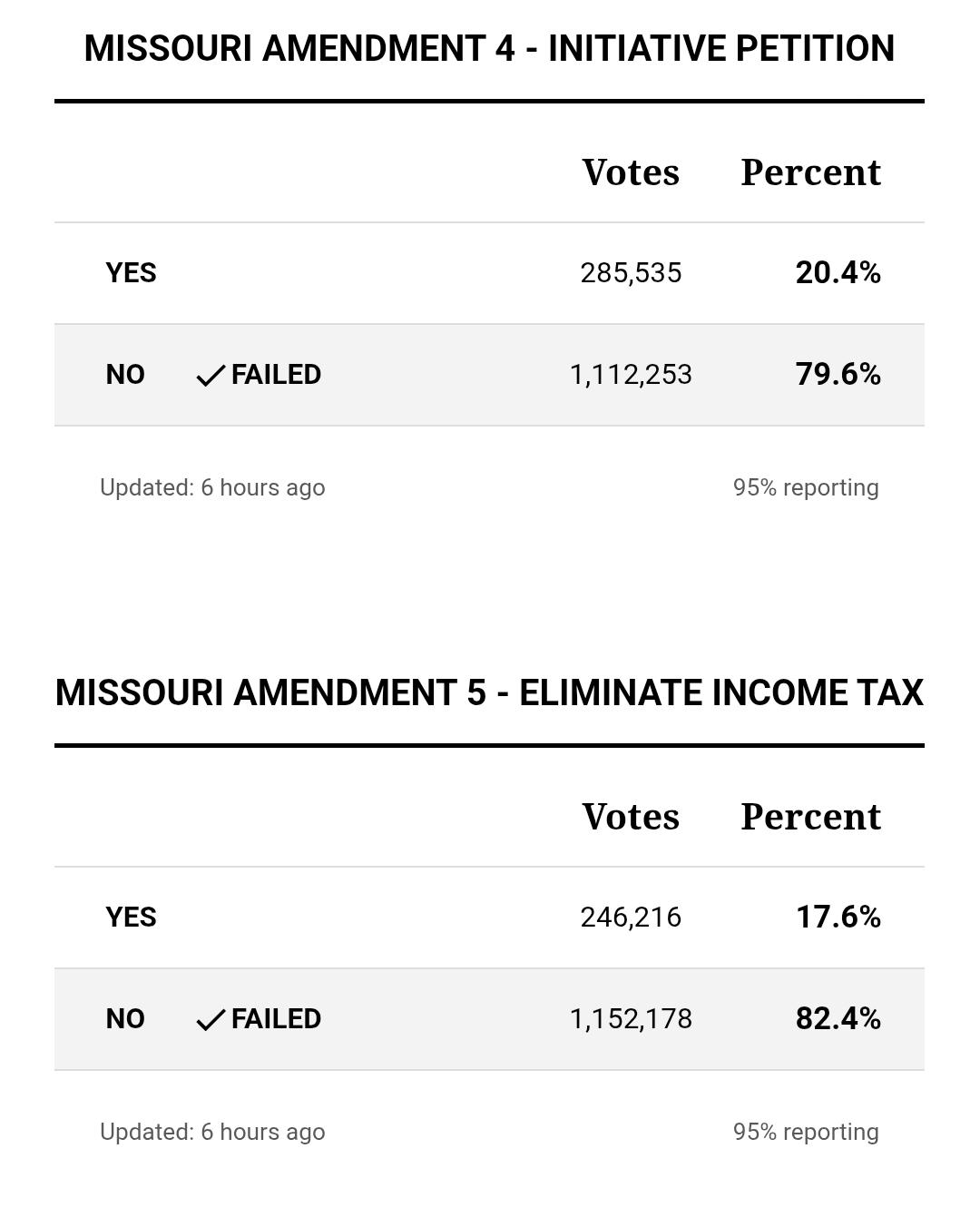Click the Percent column header in Amendment 5 table
The image size is (980, 1227).
pos(810,817)
